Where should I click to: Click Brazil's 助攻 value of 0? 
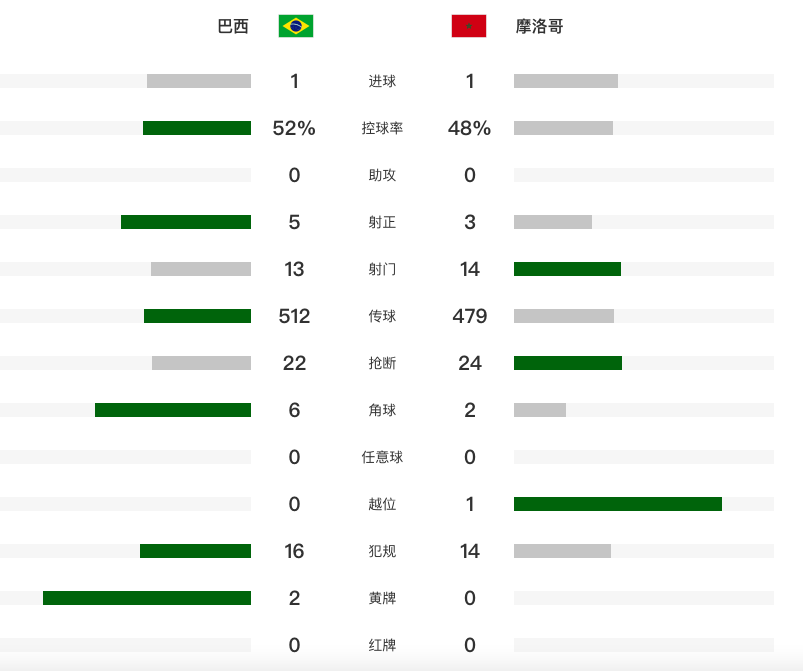(294, 175)
